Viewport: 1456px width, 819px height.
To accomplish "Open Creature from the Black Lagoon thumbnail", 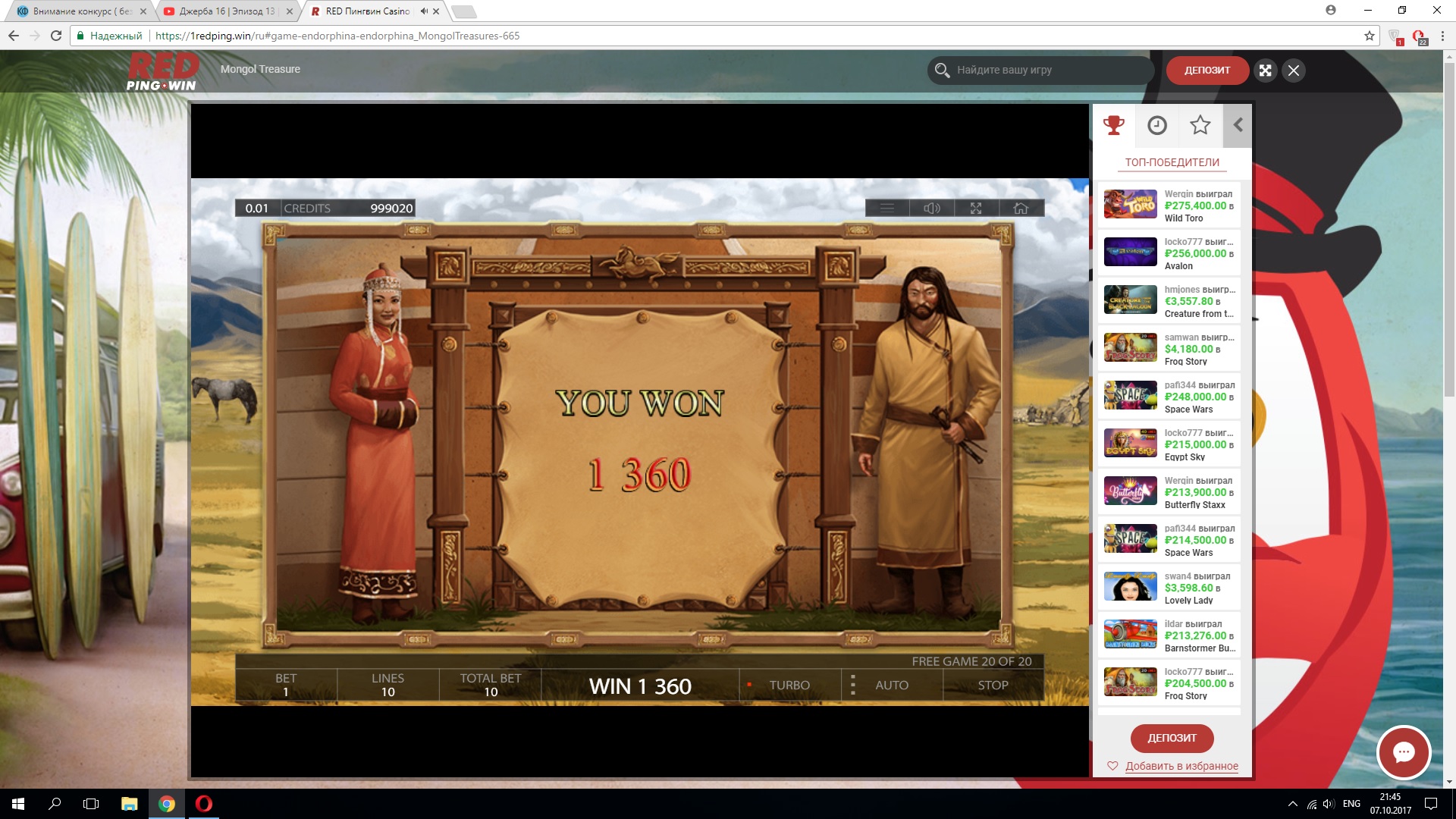I will 1130,300.
